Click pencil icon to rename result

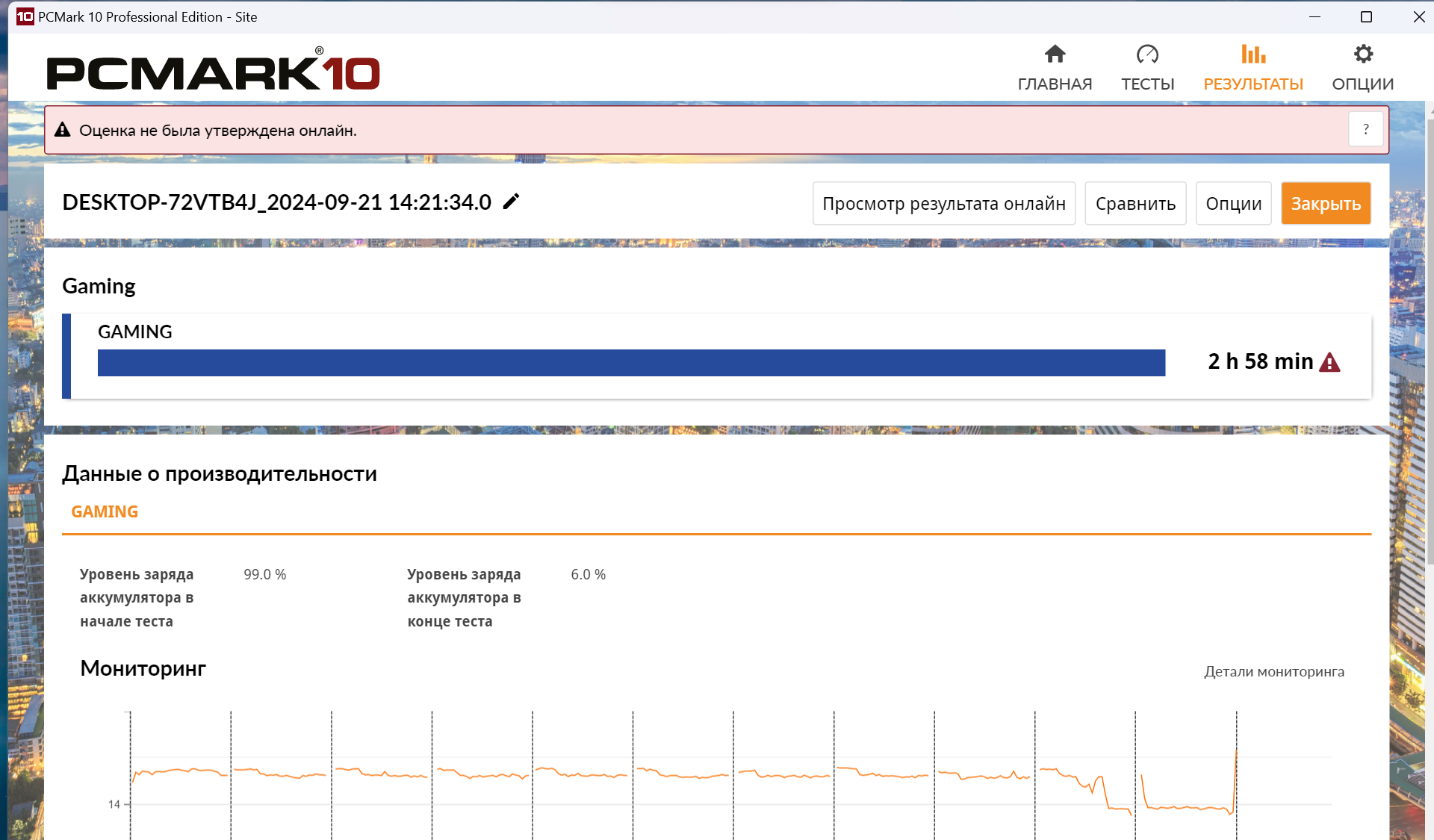(x=511, y=202)
